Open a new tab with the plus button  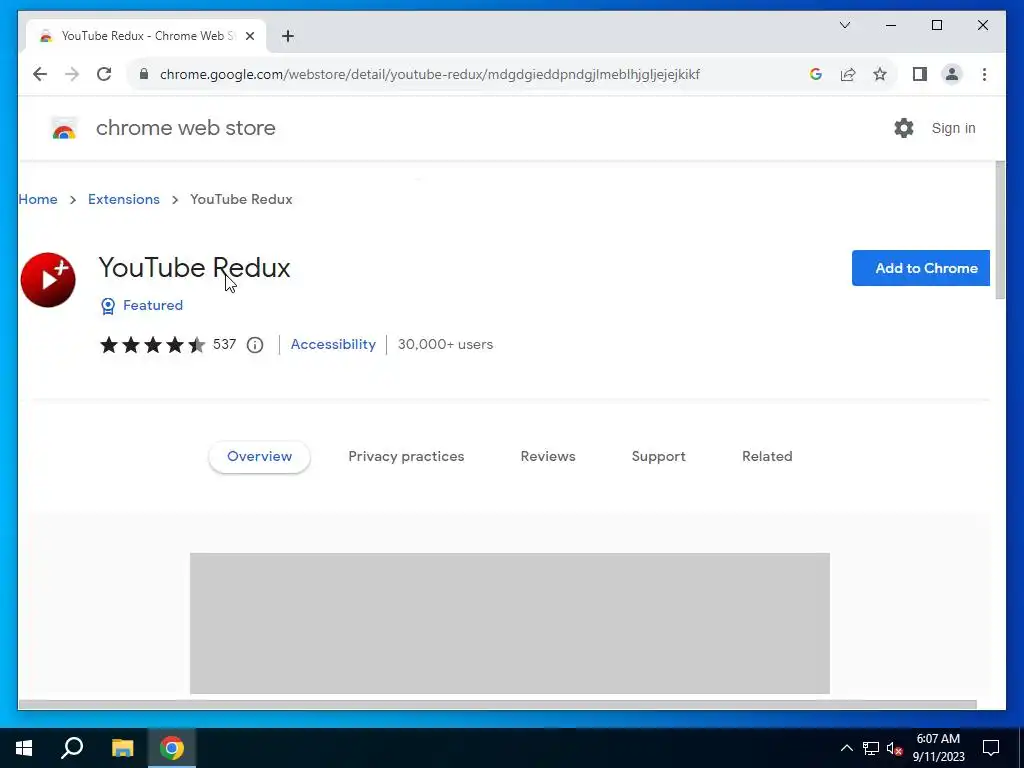pyautogui.click(x=288, y=36)
